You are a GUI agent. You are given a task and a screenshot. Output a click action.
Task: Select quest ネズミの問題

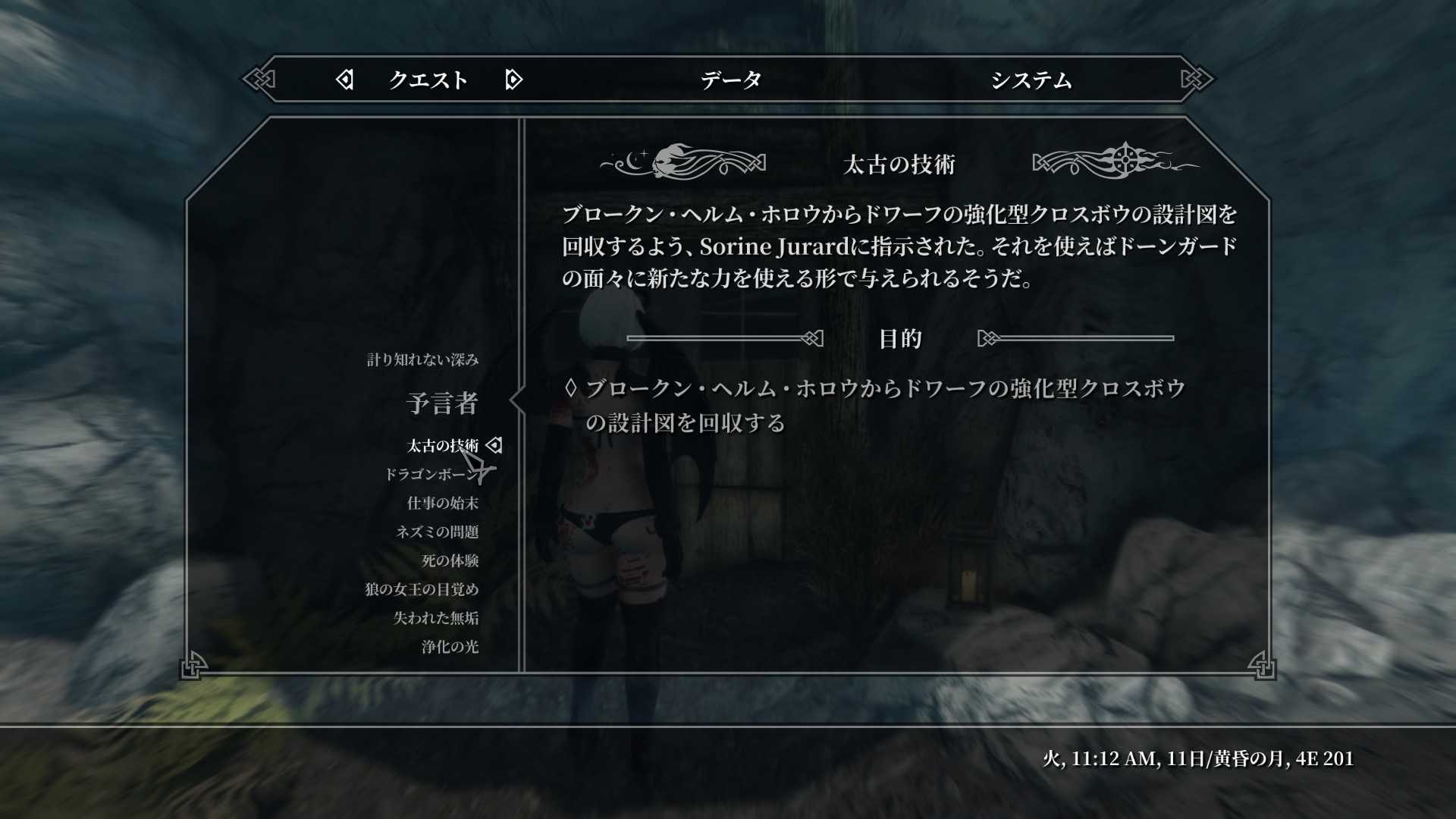[x=438, y=532]
